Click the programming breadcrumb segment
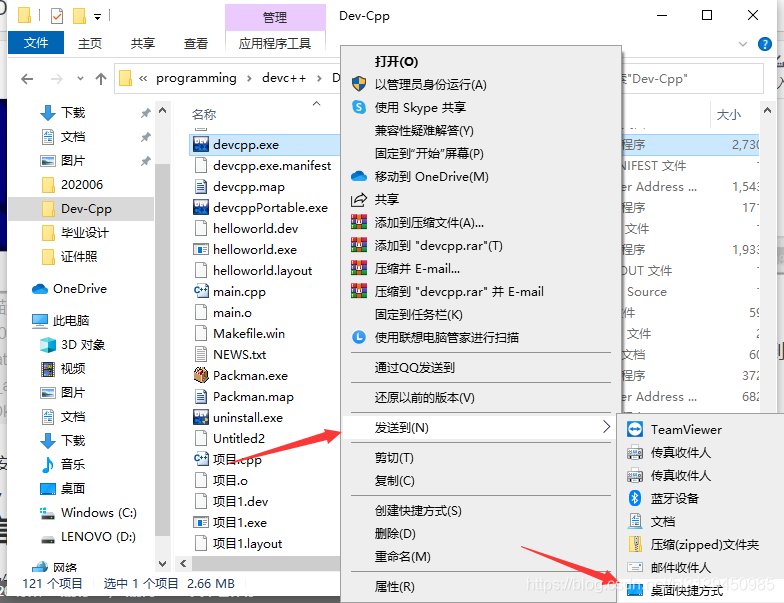The image size is (784, 603). click(x=196, y=78)
